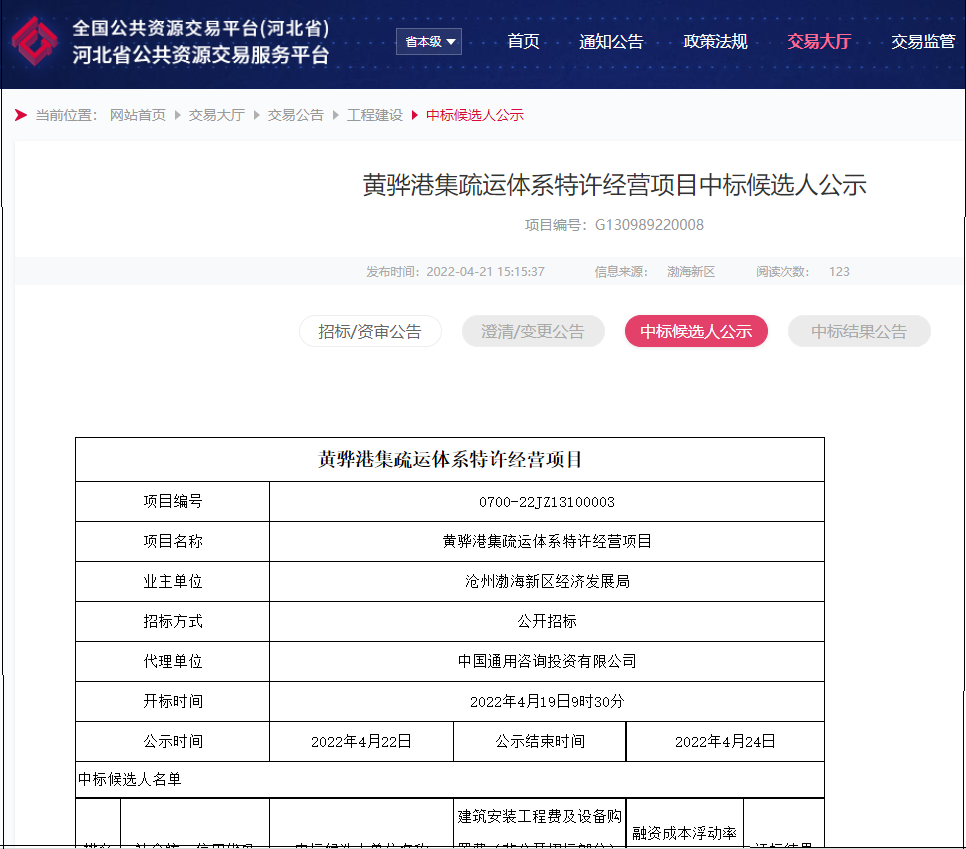This screenshot has height=849, width=966.
Task: Open the 中标结果公告 tab
Action: click(859, 331)
